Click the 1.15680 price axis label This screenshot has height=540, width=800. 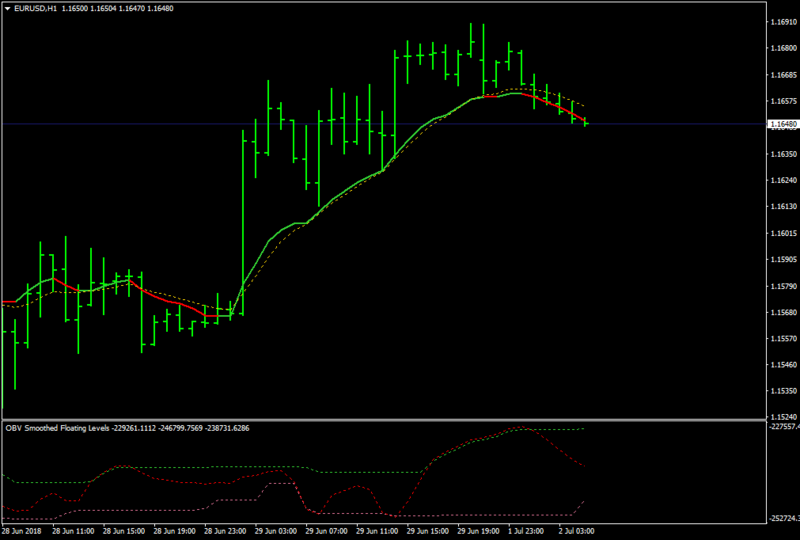784,312
